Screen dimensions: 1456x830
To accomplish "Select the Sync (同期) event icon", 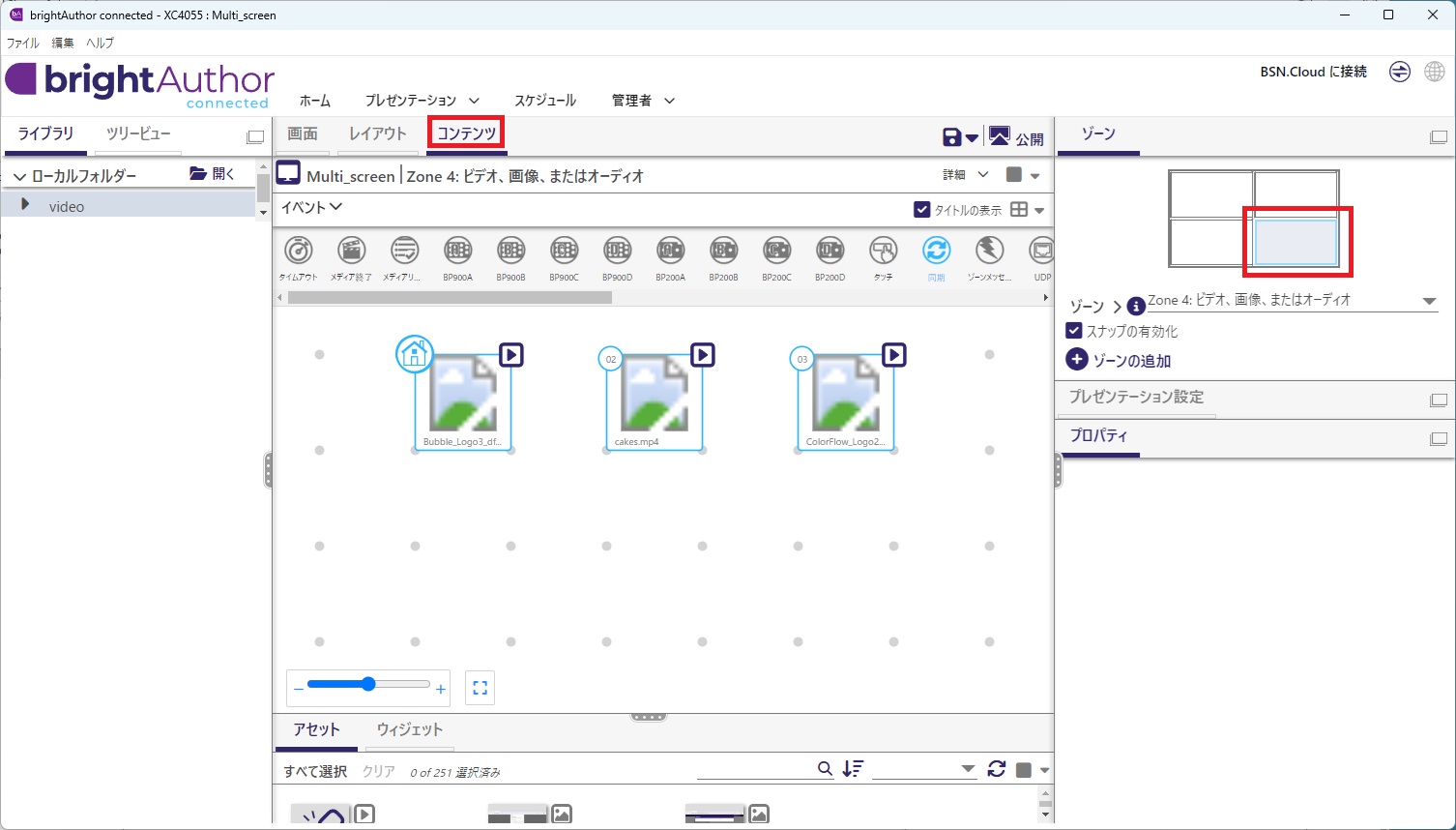I will tap(937, 251).
